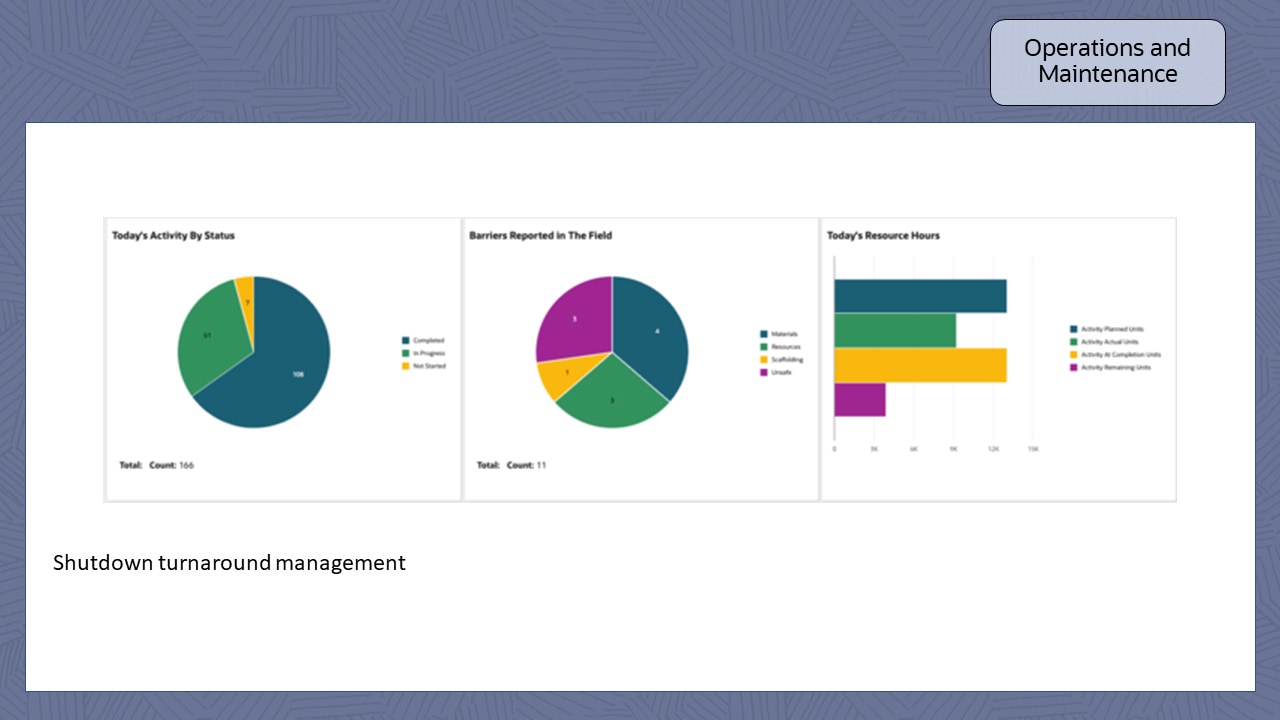Select the In Progress legend swatch icon
The width and height of the screenshot is (1280, 720).
(x=404, y=353)
